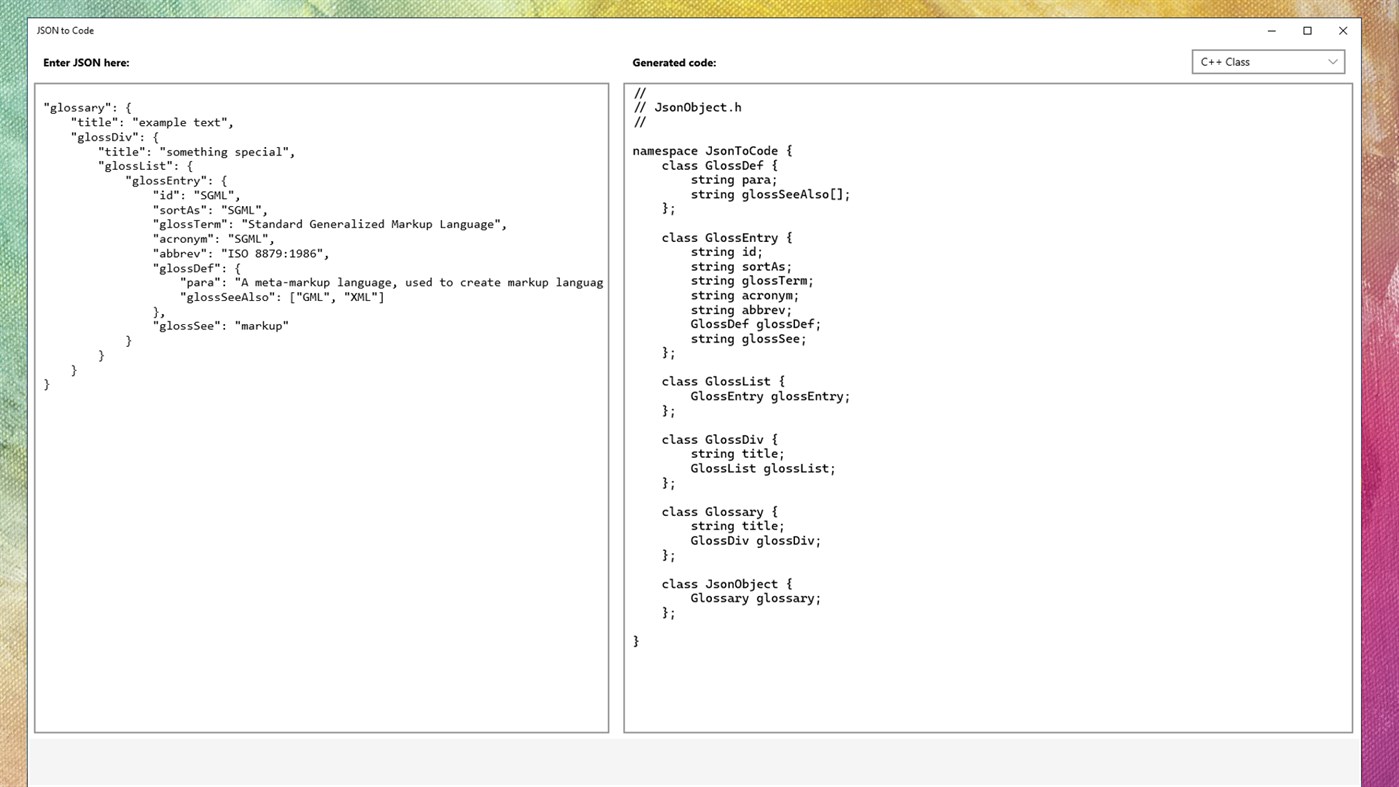This screenshot has width=1399, height=787.
Task: Click the class GlossDef { line
Action: [x=719, y=166]
